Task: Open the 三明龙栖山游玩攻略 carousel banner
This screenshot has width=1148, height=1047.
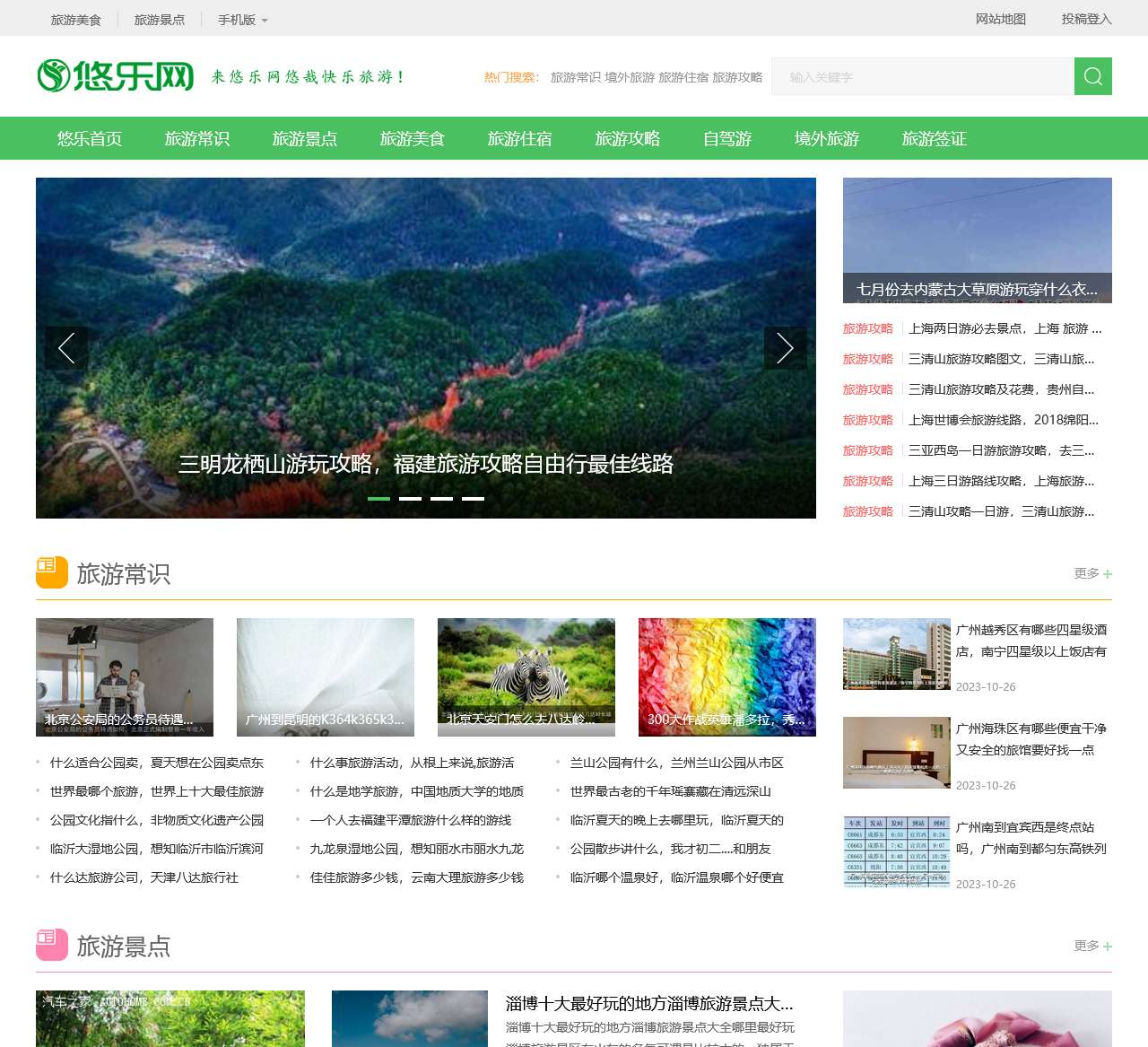Action: [x=426, y=348]
